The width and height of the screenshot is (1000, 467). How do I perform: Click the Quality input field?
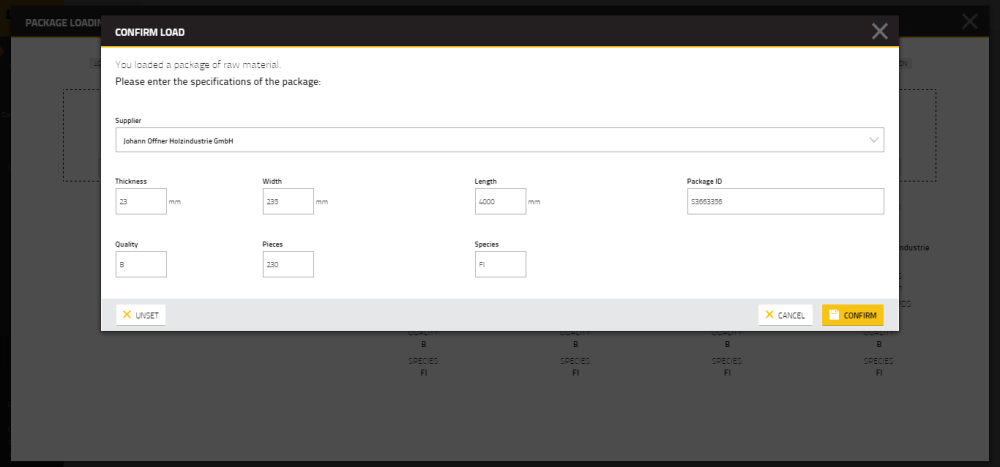141,264
